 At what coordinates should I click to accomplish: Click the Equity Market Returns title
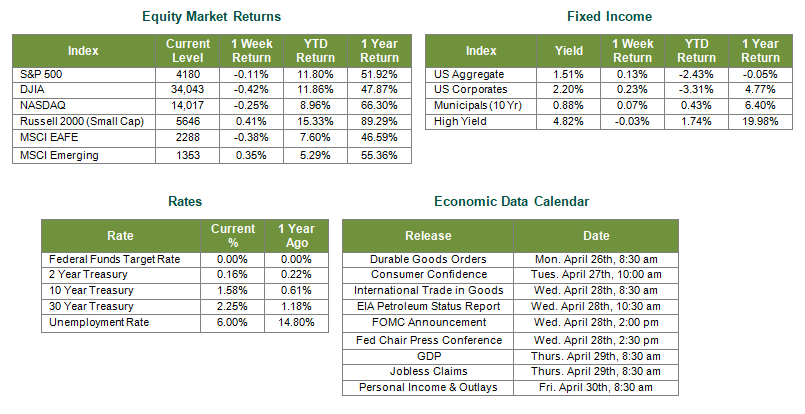tap(212, 16)
